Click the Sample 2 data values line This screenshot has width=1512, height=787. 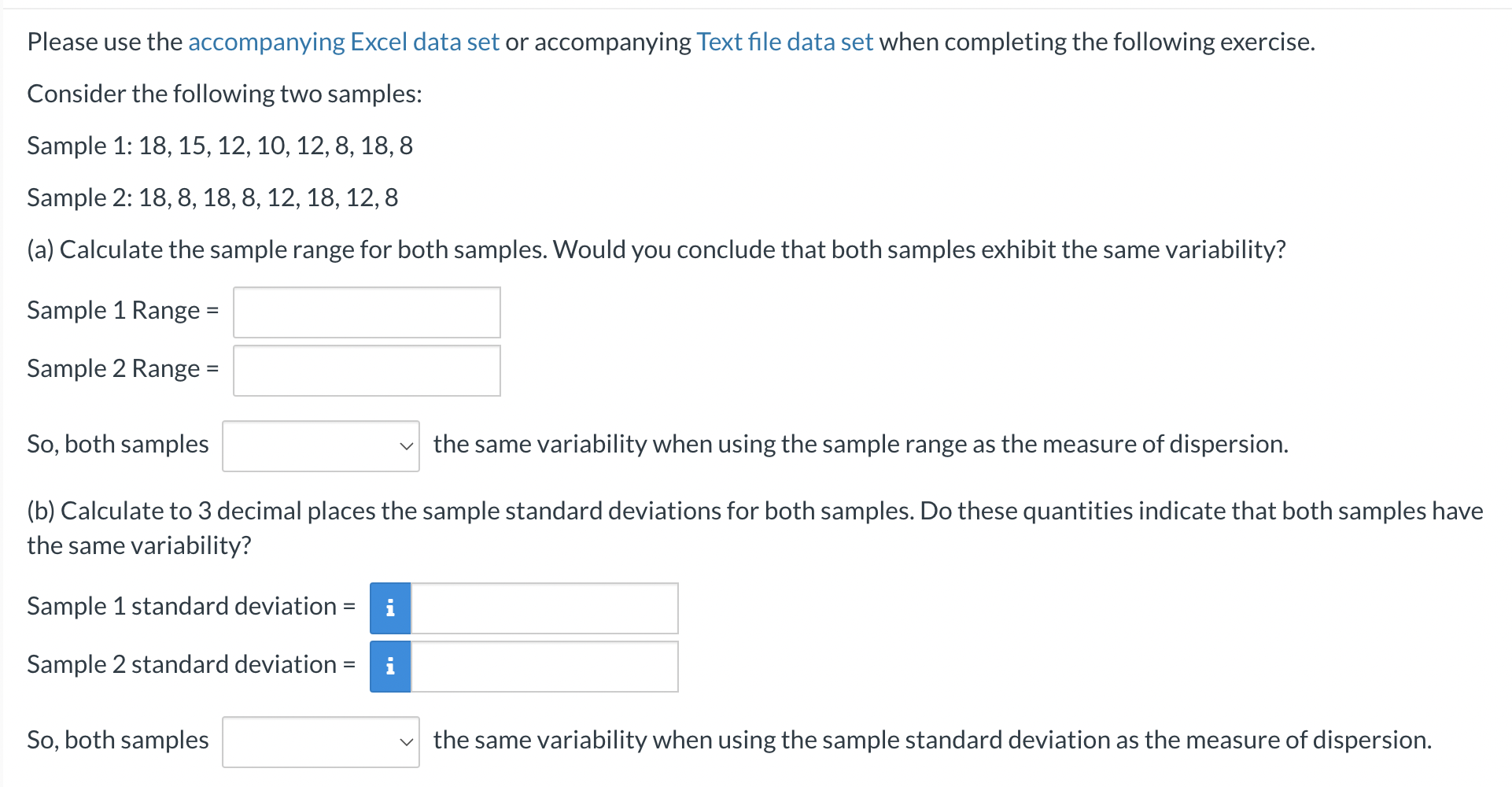[212, 198]
